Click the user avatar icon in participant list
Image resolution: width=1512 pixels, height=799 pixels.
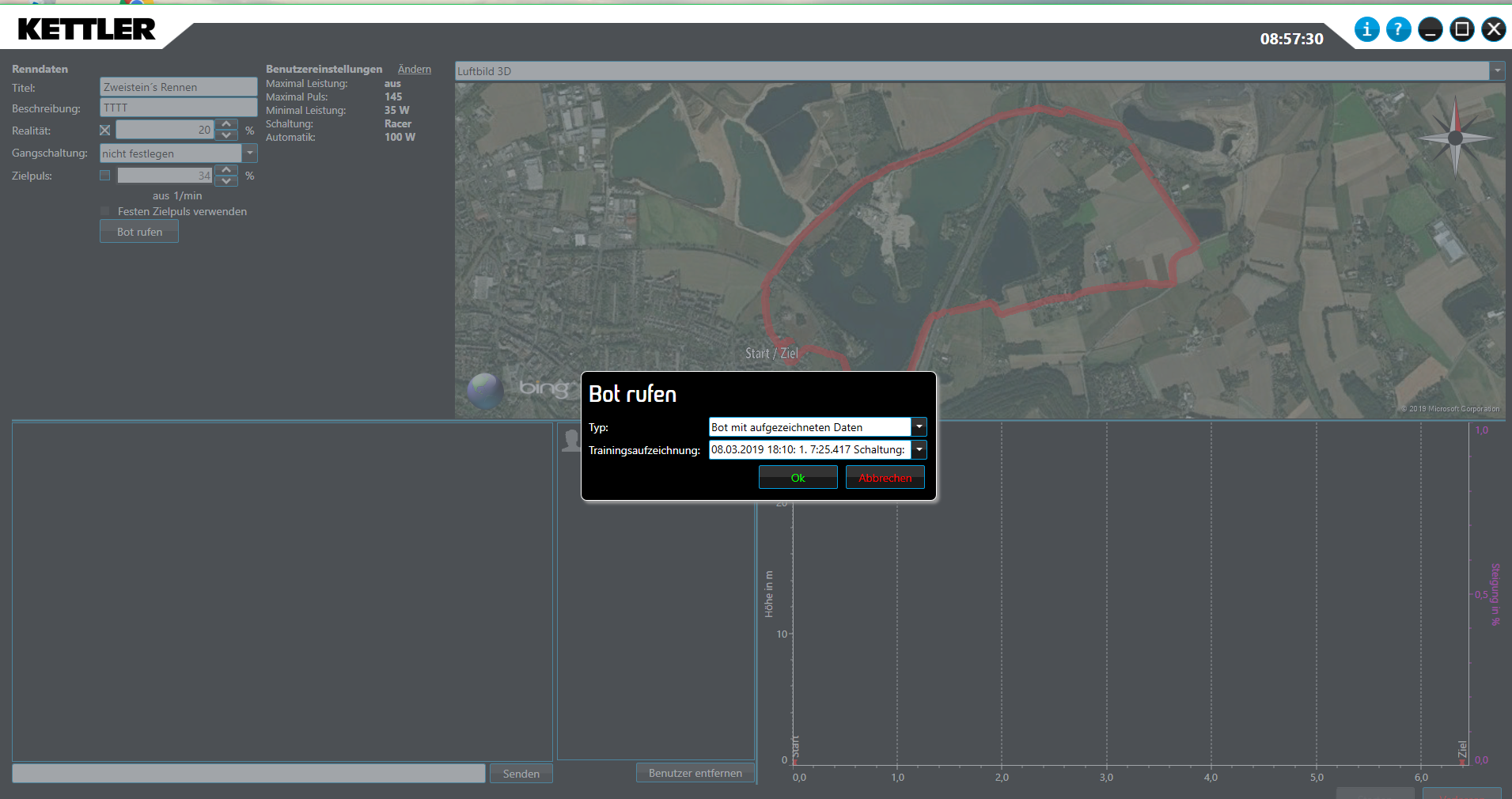570,439
